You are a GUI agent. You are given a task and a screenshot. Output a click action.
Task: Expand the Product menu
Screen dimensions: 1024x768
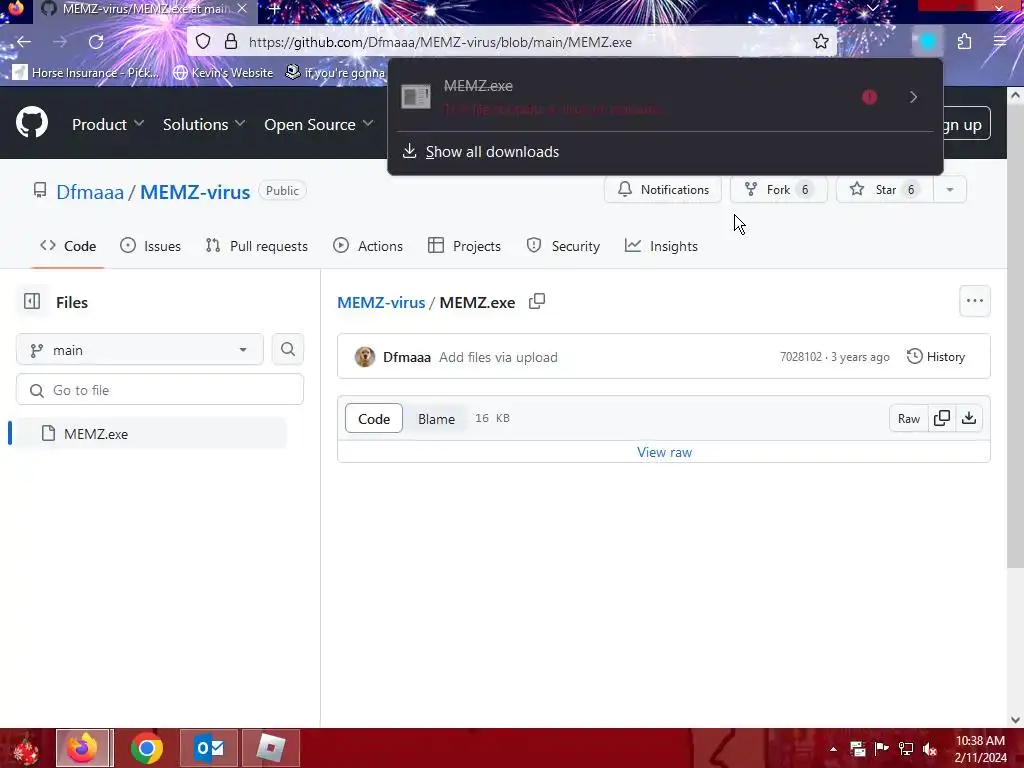(108, 124)
